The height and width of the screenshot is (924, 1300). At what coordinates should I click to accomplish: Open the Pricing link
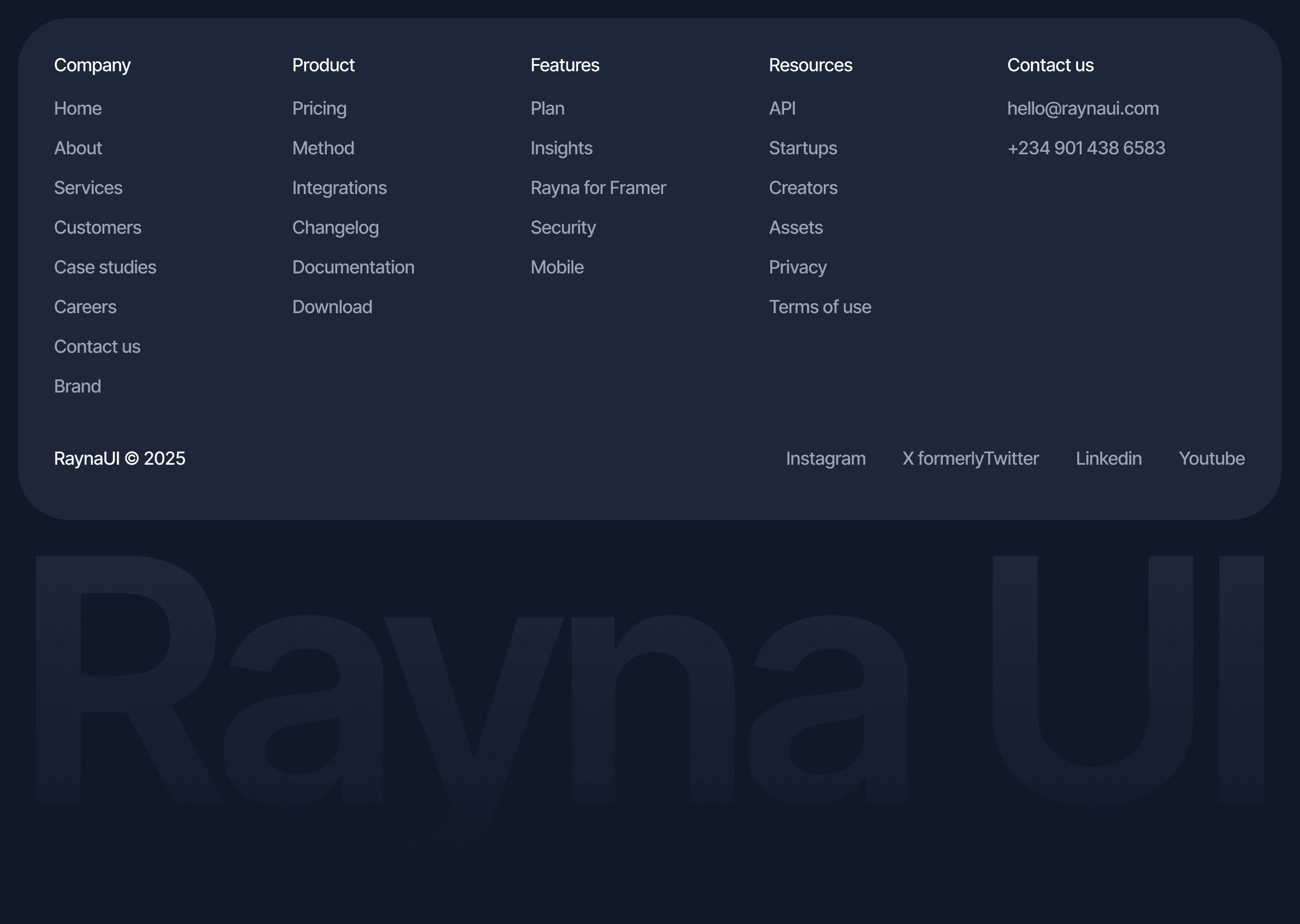[319, 108]
